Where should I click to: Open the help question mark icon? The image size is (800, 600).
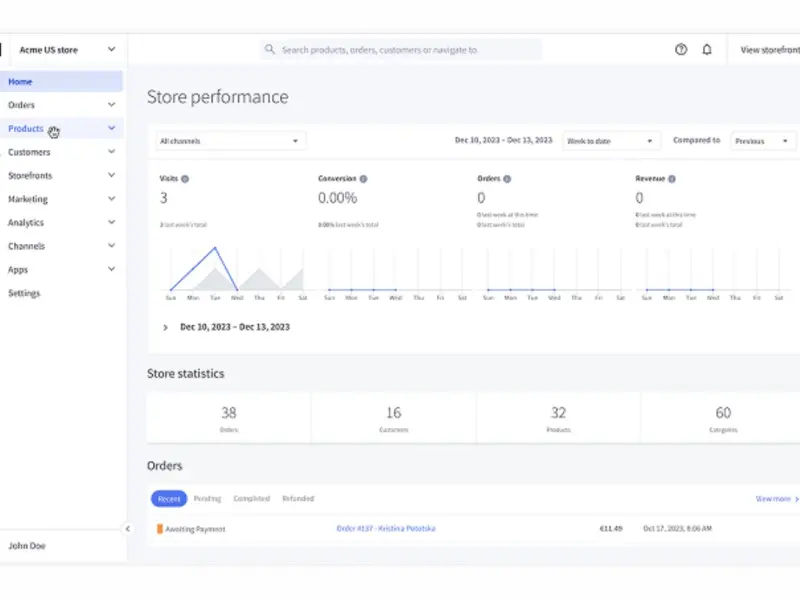pyautogui.click(x=681, y=49)
